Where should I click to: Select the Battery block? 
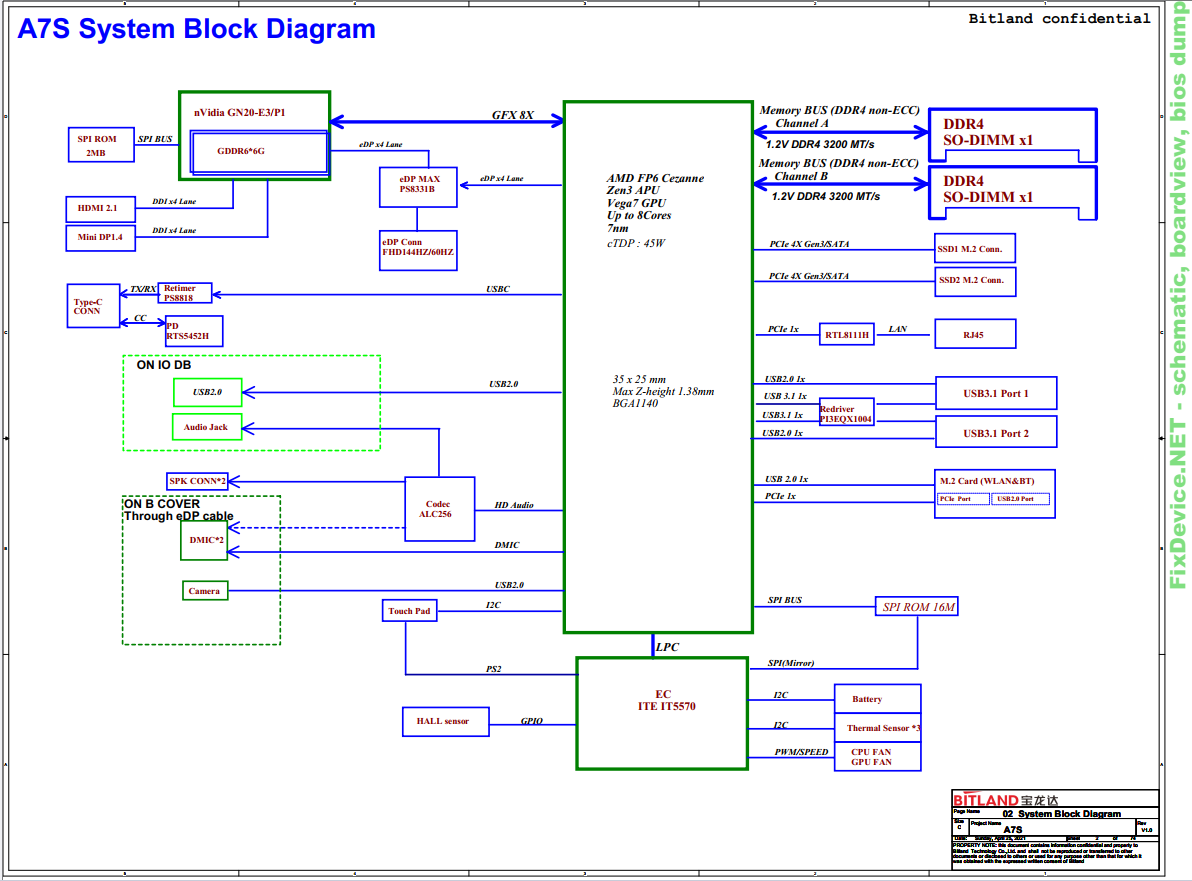click(x=877, y=699)
